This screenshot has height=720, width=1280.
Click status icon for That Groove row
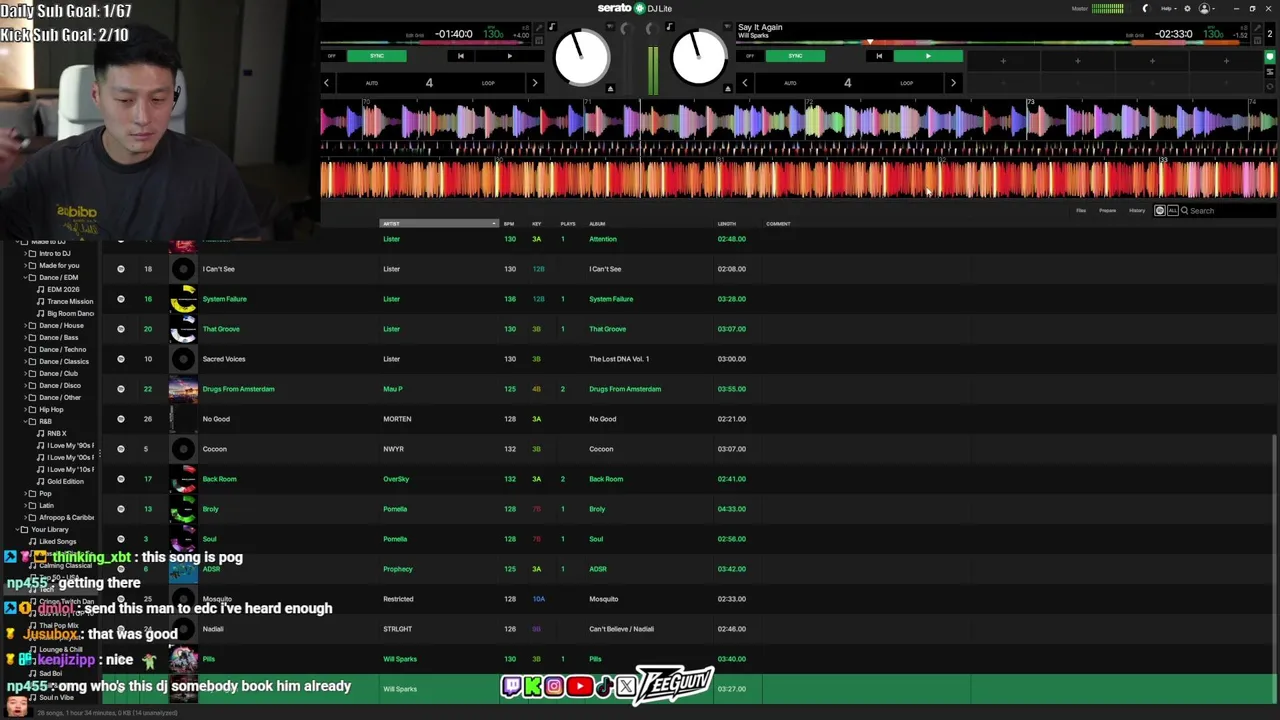click(x=121, y=329)
